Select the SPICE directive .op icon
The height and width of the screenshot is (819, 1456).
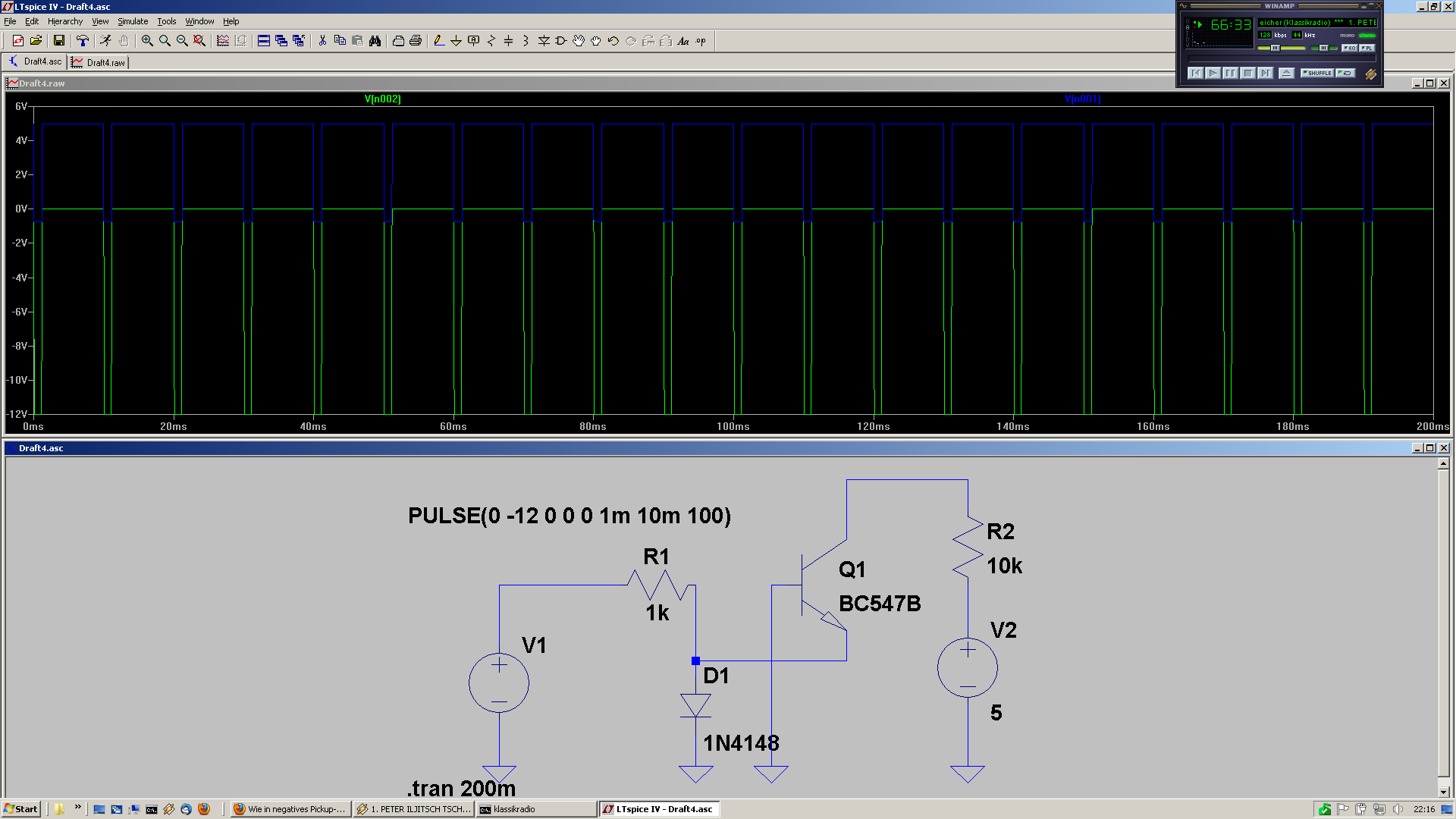pyautogui.click(x=701, y=41)
